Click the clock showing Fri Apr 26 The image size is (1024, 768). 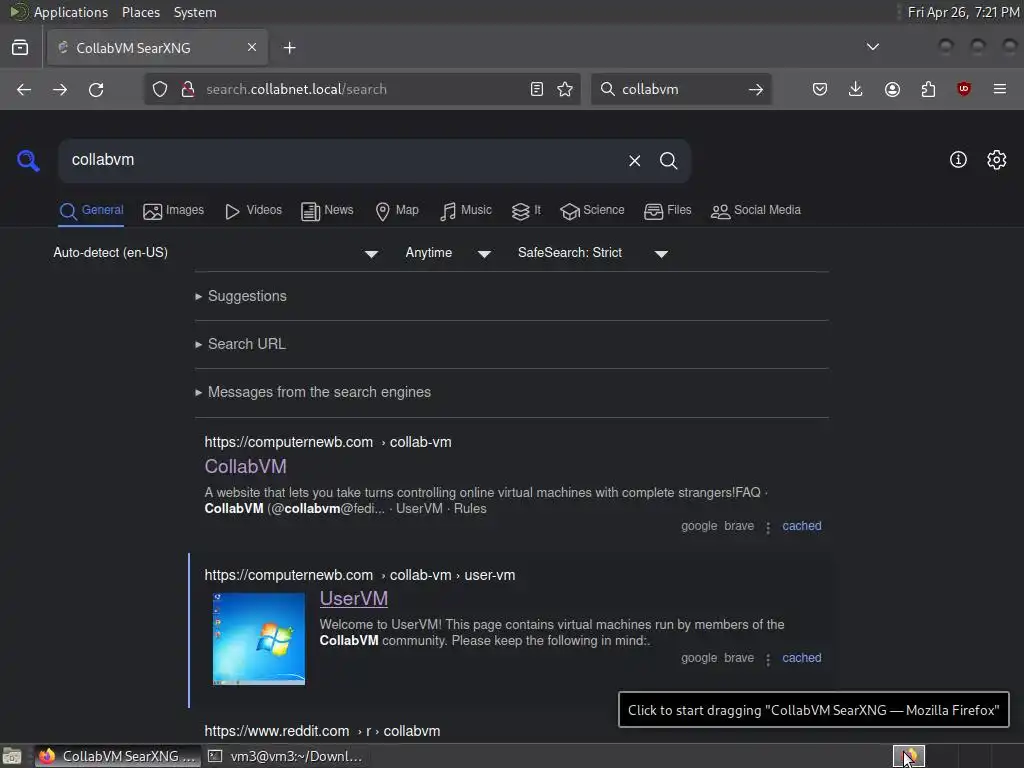(x=963, y=12)
